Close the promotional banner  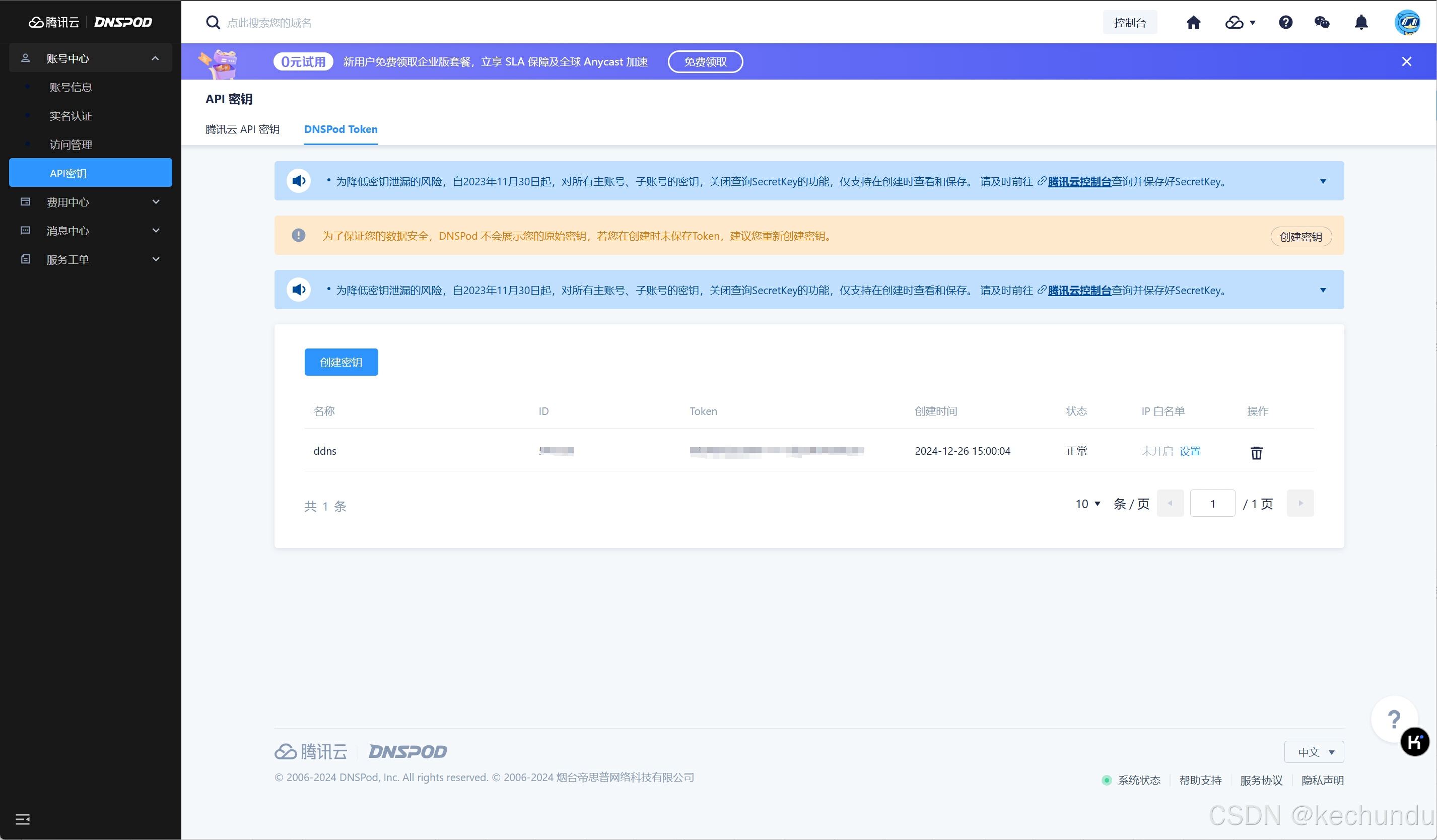(1406, 61)
